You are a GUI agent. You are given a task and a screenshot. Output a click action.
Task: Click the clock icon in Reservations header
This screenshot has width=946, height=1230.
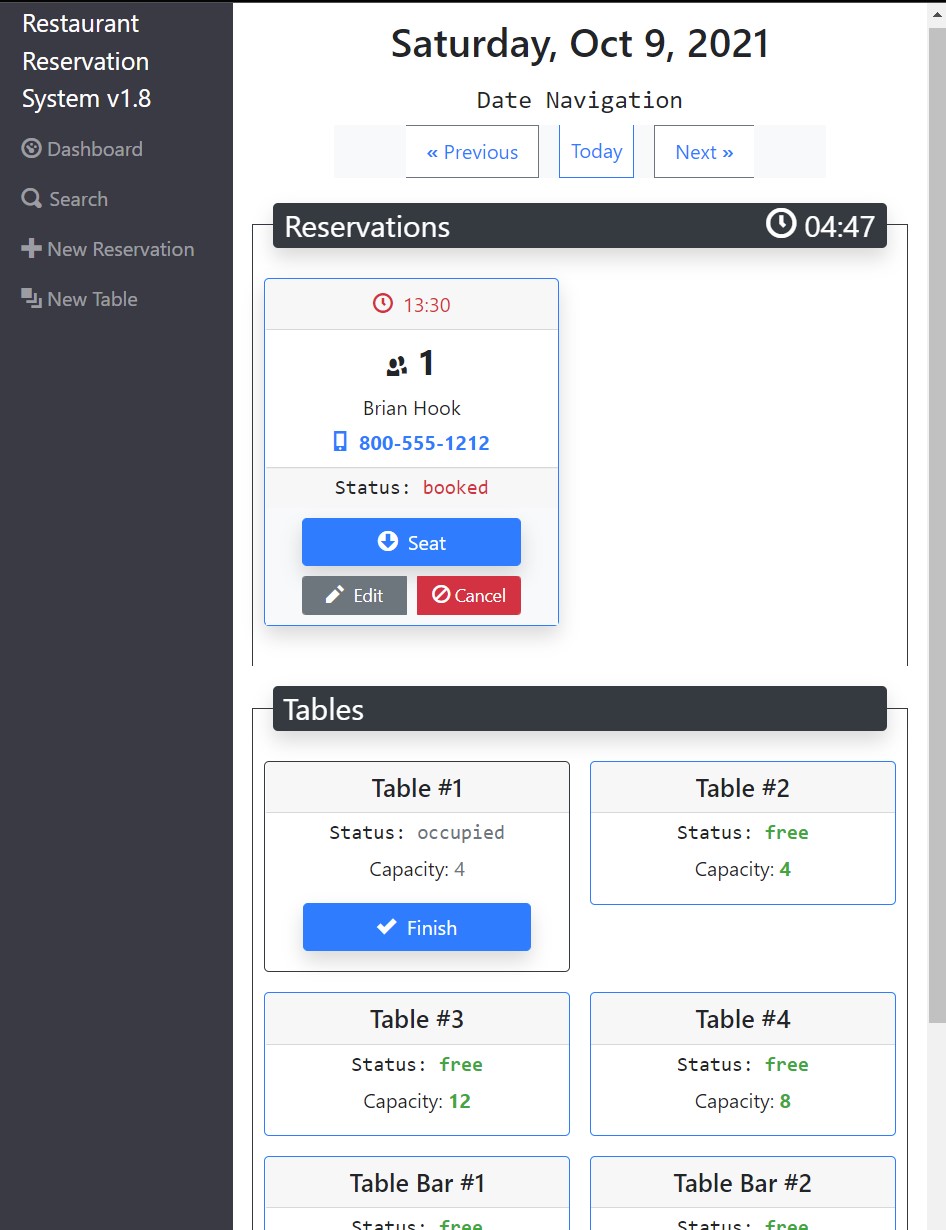[x=781, y=223]
